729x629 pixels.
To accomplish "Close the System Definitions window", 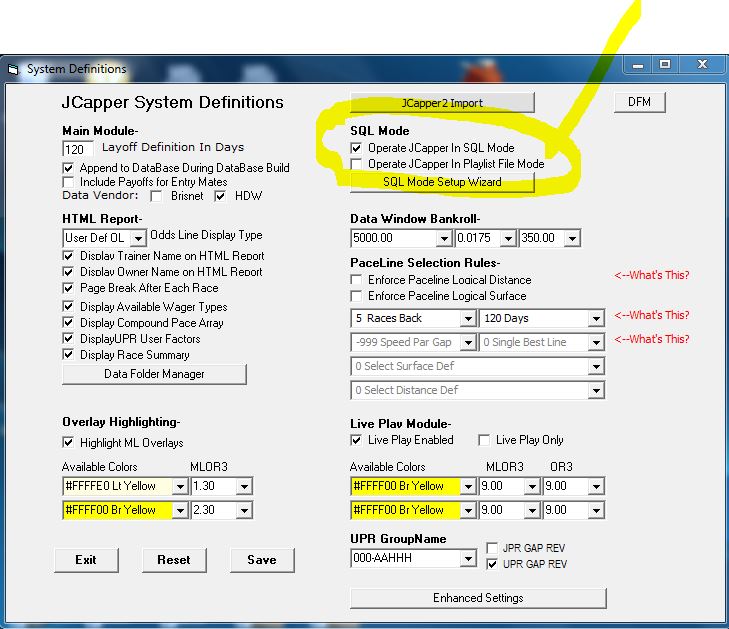I will pyautogui.click(x=702, y=65).
